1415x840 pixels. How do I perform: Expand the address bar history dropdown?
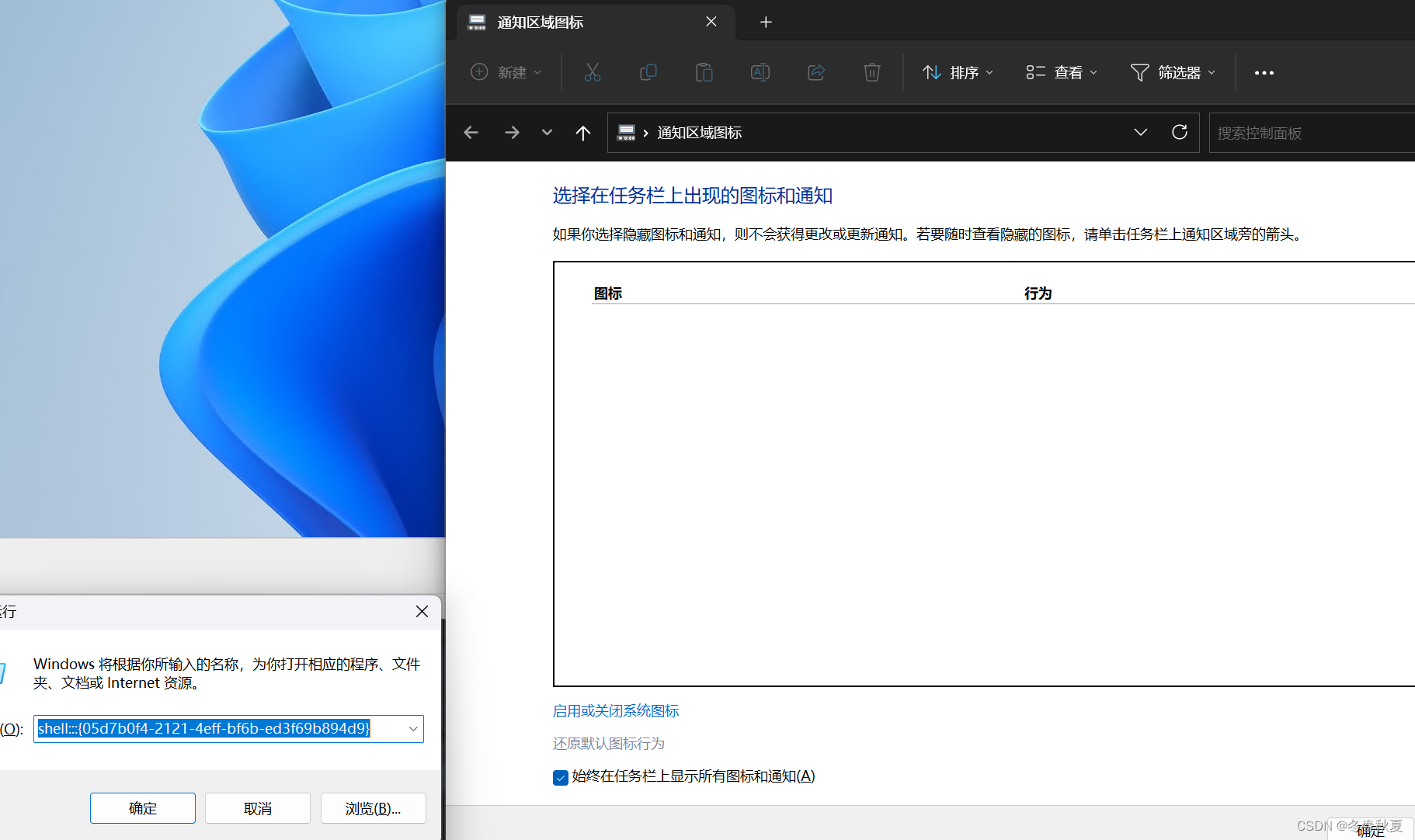[1141, 133]
